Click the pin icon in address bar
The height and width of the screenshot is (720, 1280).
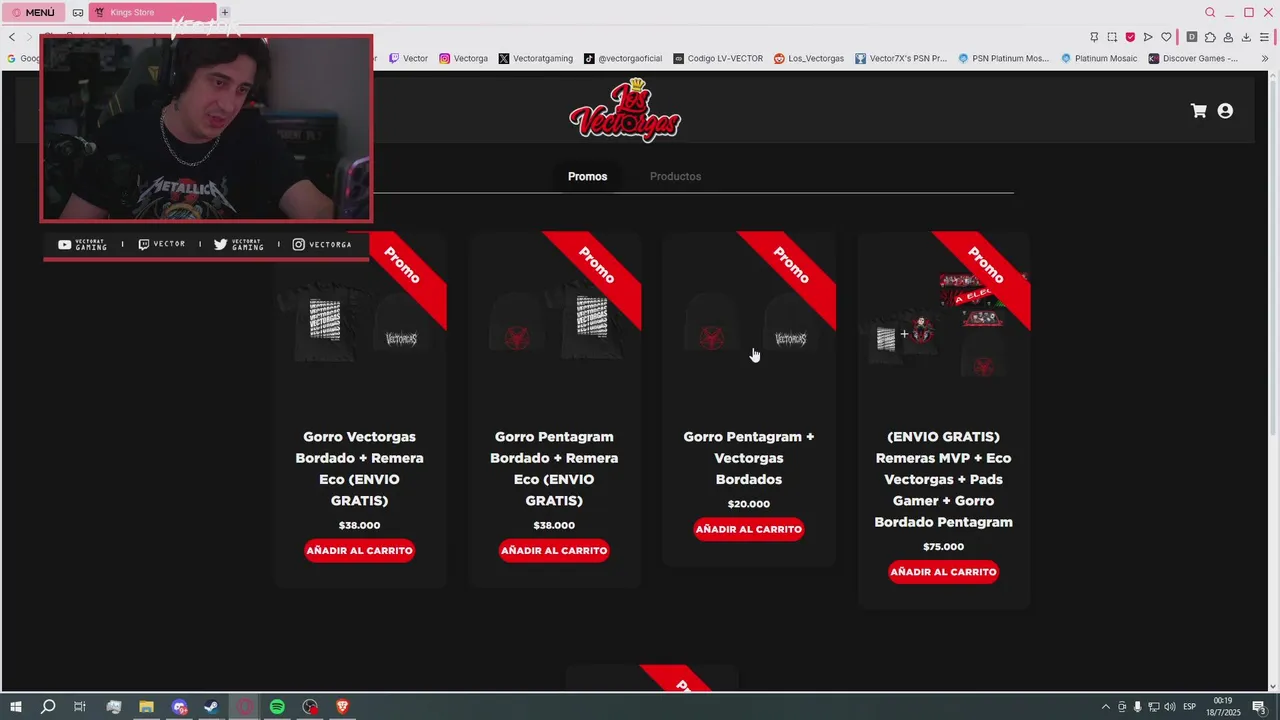pyautogui.click(x=1094, y=37)
